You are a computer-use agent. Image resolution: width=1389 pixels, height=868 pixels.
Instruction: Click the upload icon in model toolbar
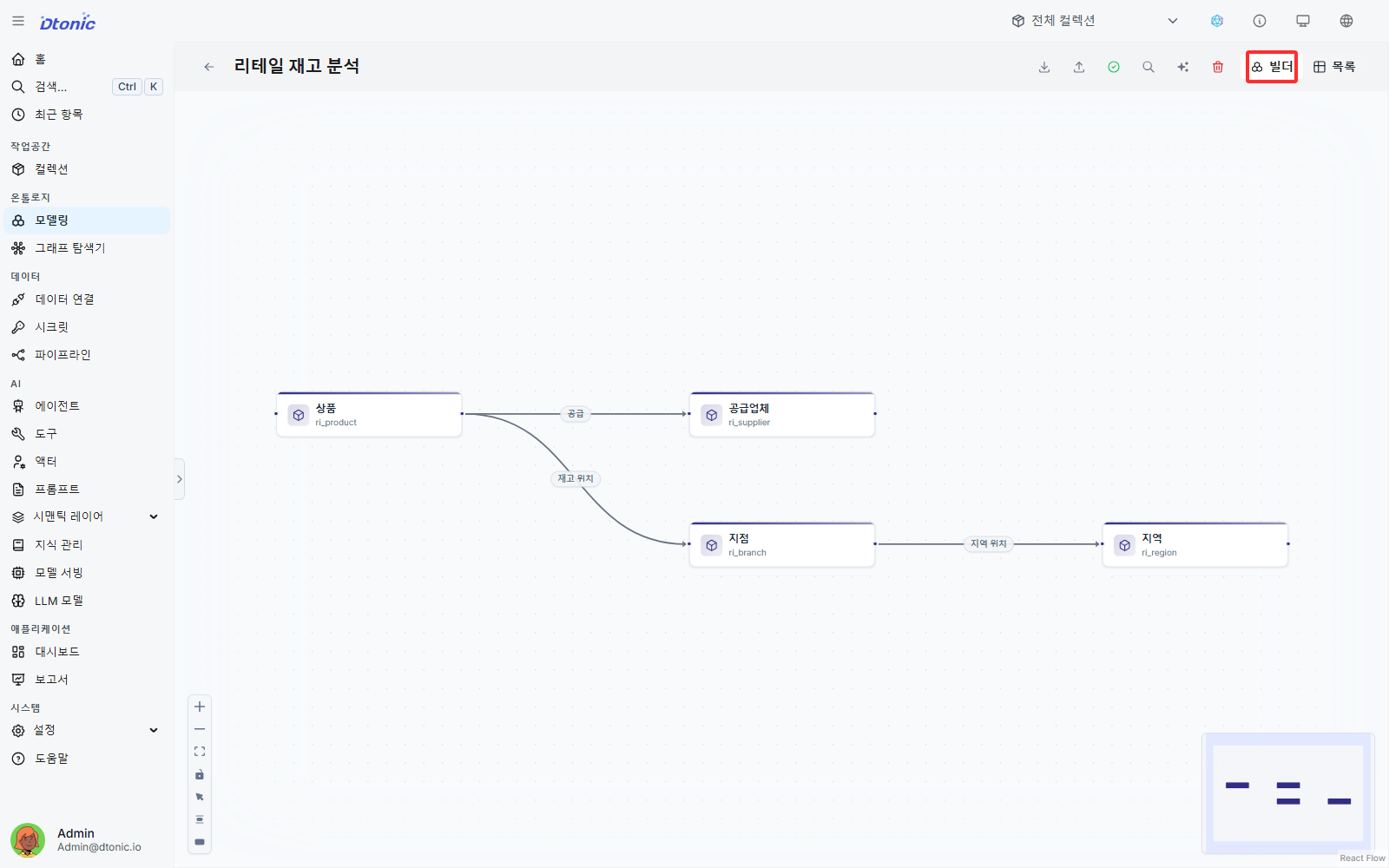click(x=1079, y=67)
